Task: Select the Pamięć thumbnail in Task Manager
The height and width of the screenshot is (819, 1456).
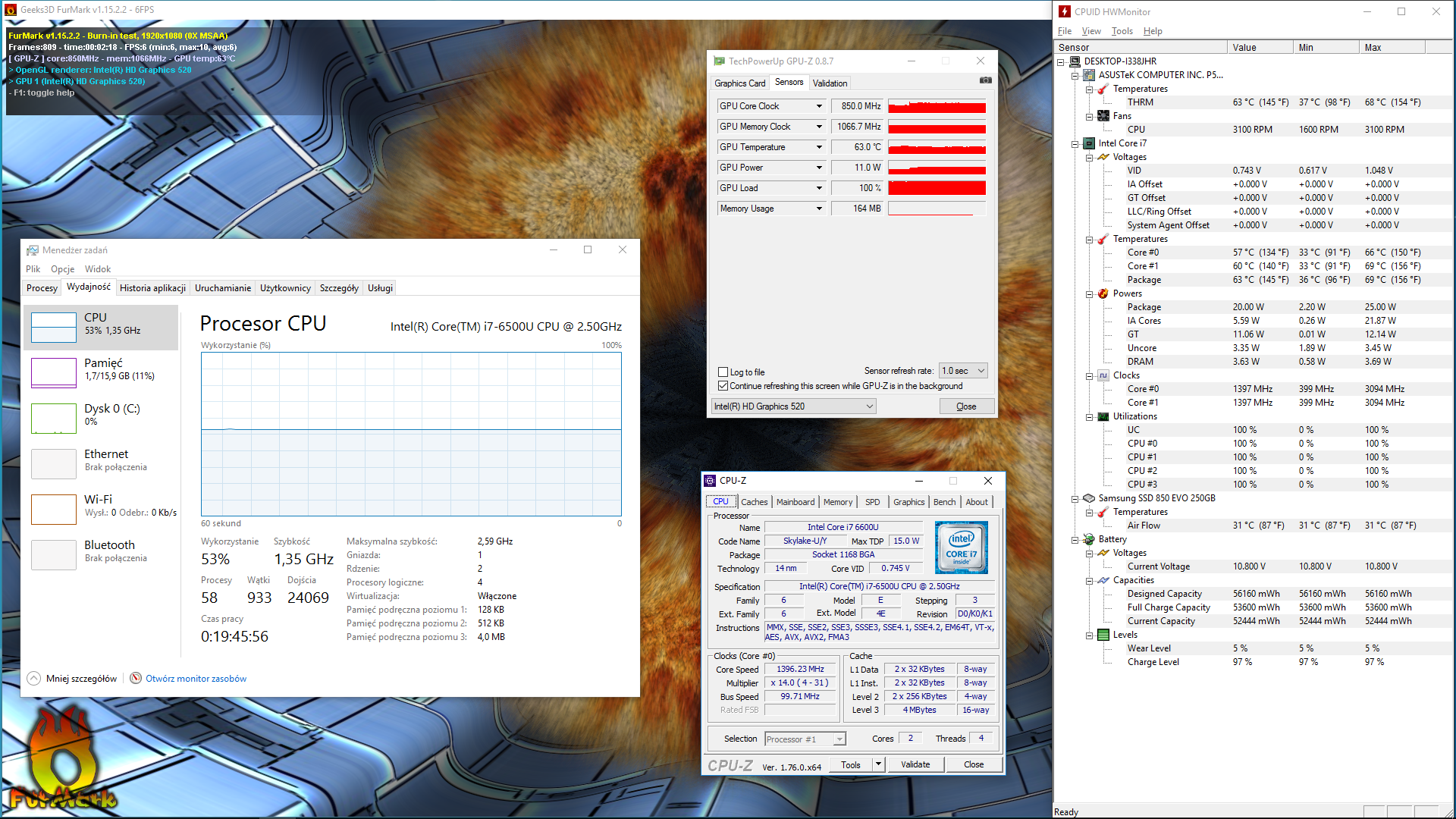Action: click(x=54, y=373)
